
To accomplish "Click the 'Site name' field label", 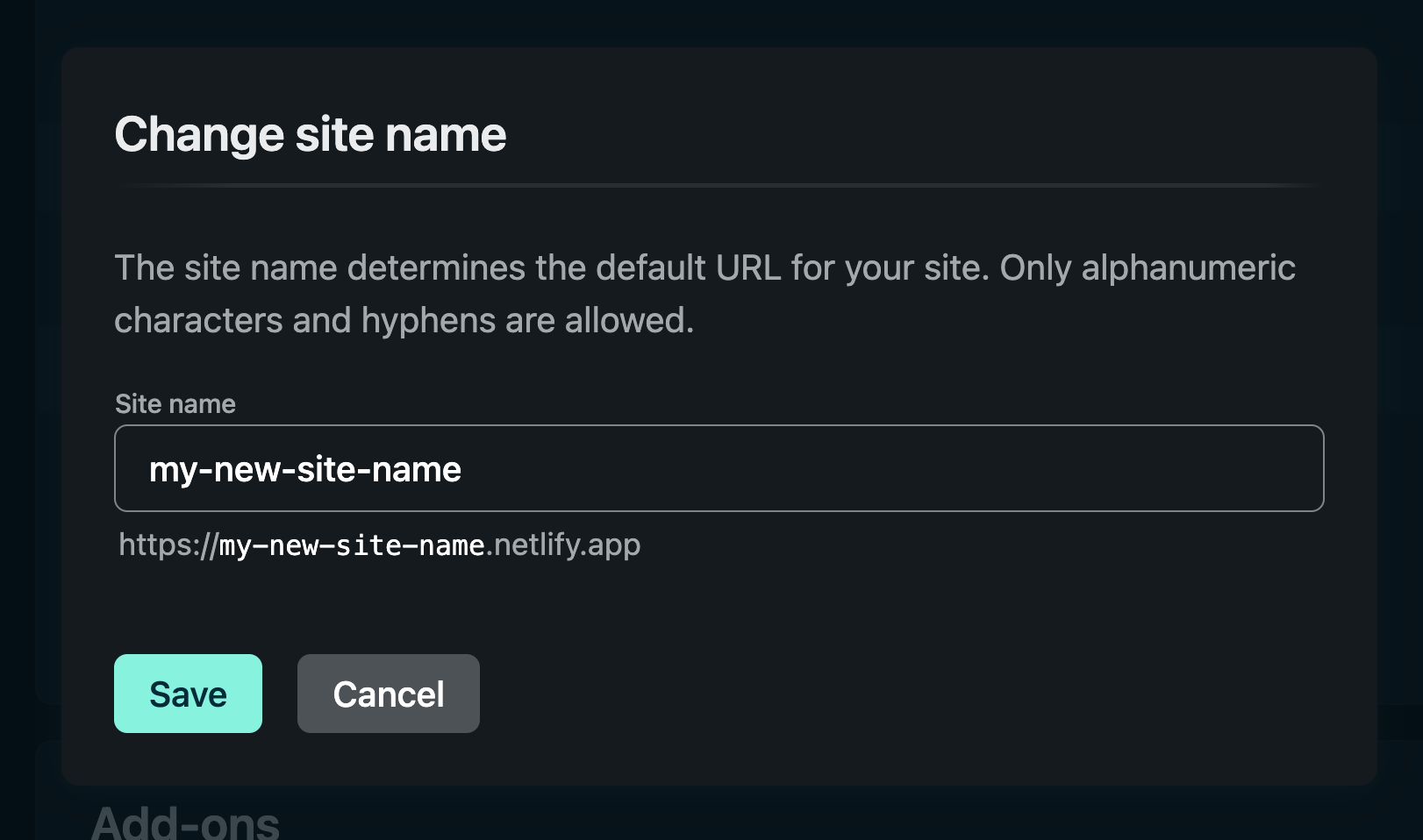I will click(x=175, y=404).
